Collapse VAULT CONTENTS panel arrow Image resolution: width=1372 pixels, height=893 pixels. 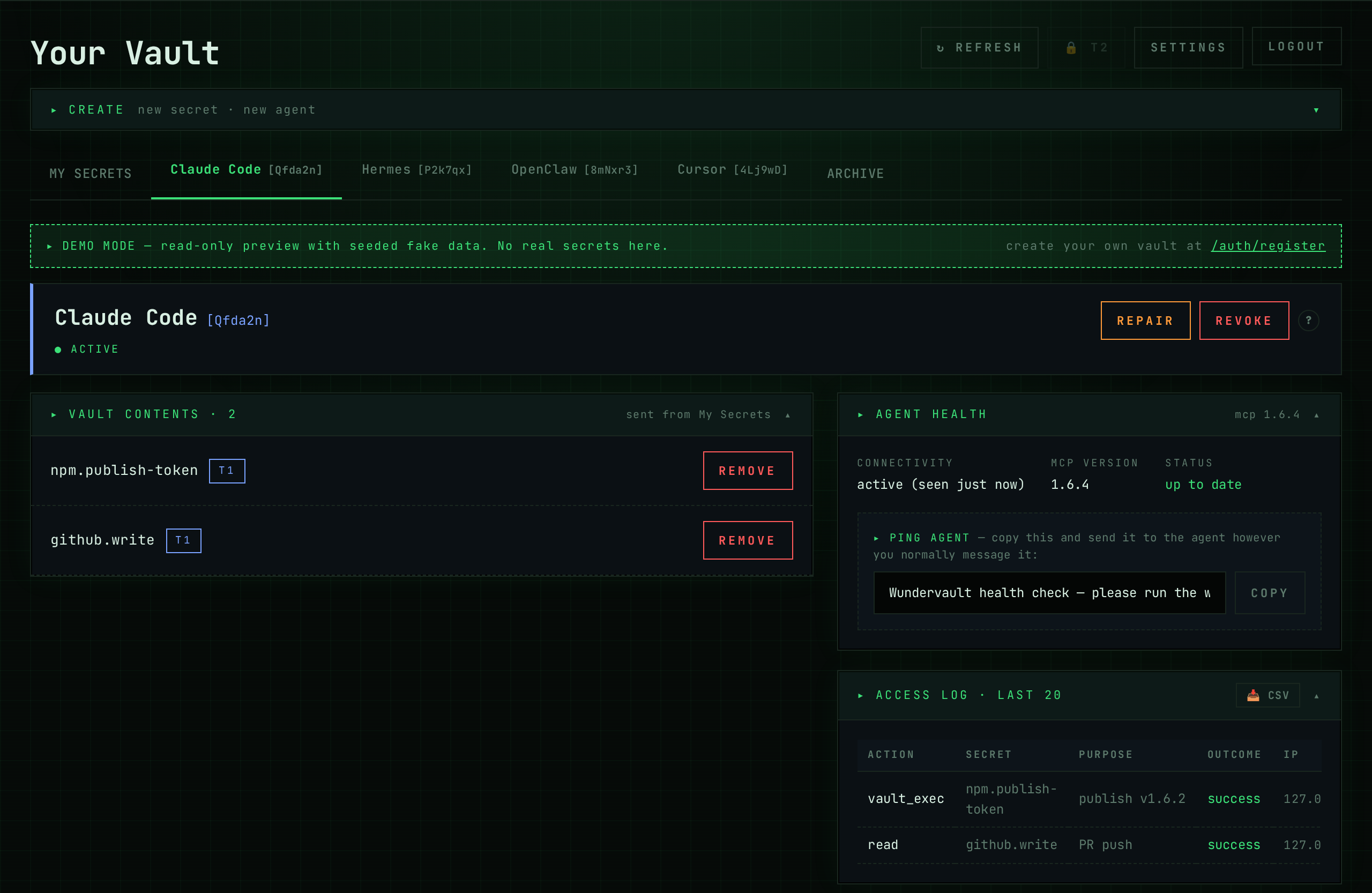(x=787, y=414)
